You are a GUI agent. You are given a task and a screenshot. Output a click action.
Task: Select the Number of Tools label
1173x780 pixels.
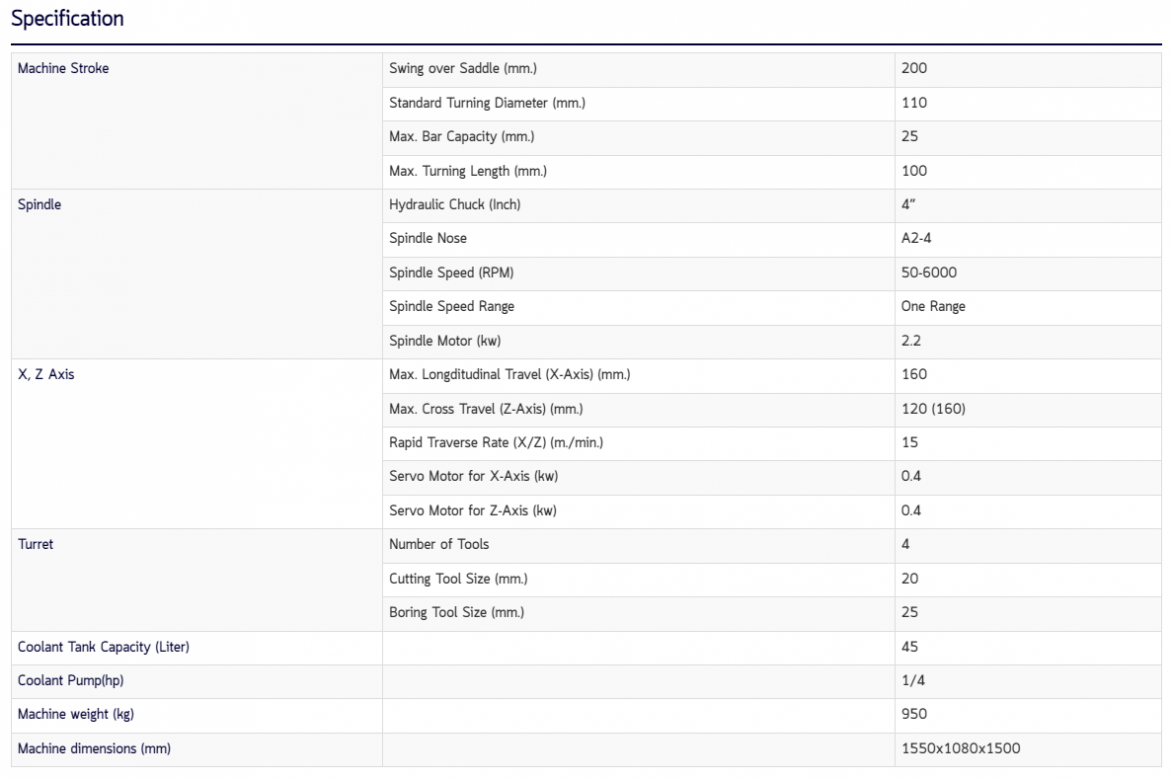pyautogui.click(x=439, y=545)
